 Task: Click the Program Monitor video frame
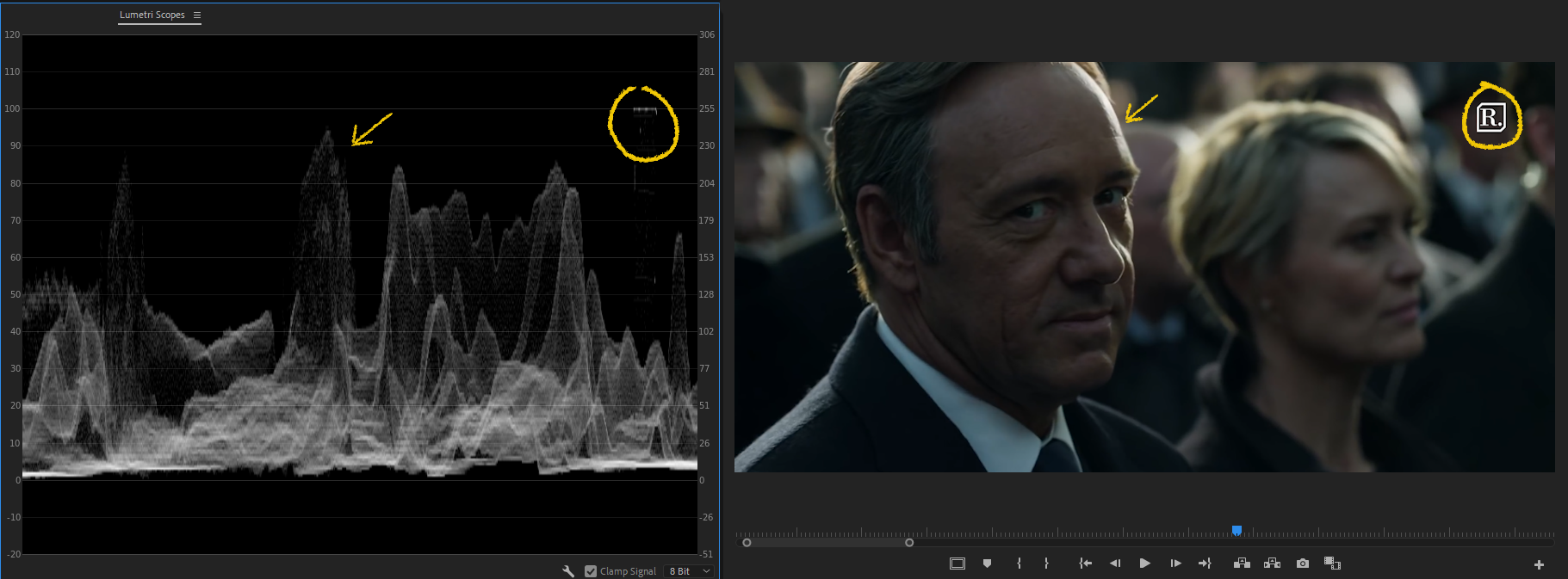click(1144, 267)
